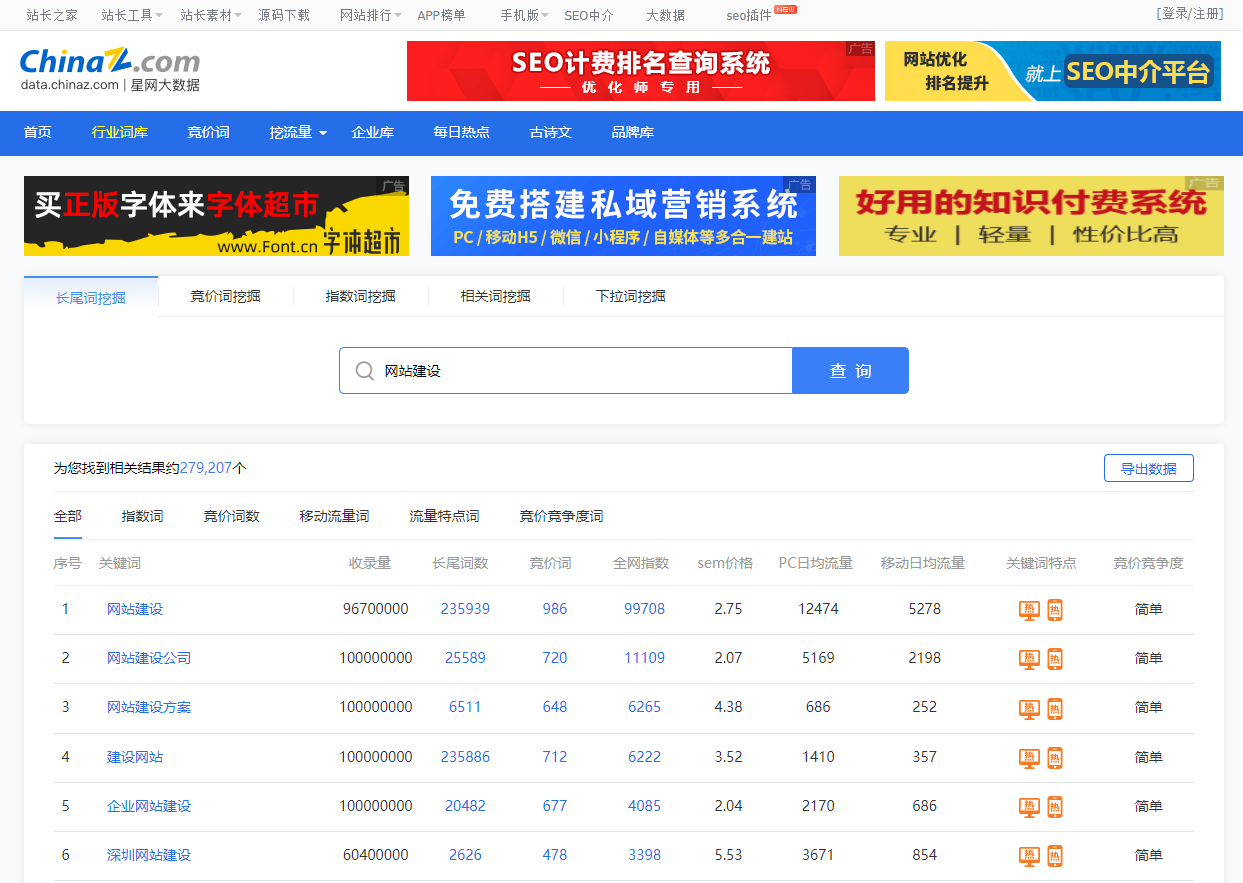The height and width of the screenshot is (883, 1243).
Task: Switch to the 竞价词挖掘 tab
Action: pos(225,297)
